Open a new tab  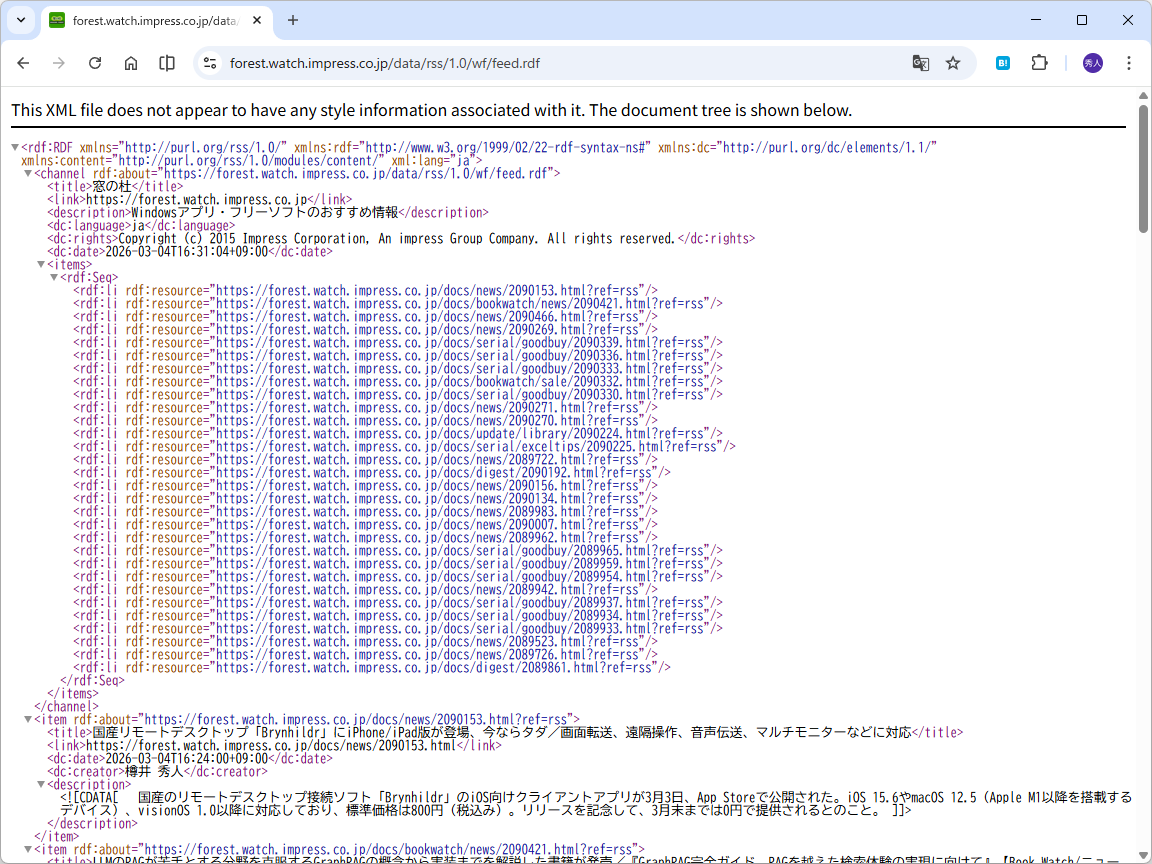[292, 21]
